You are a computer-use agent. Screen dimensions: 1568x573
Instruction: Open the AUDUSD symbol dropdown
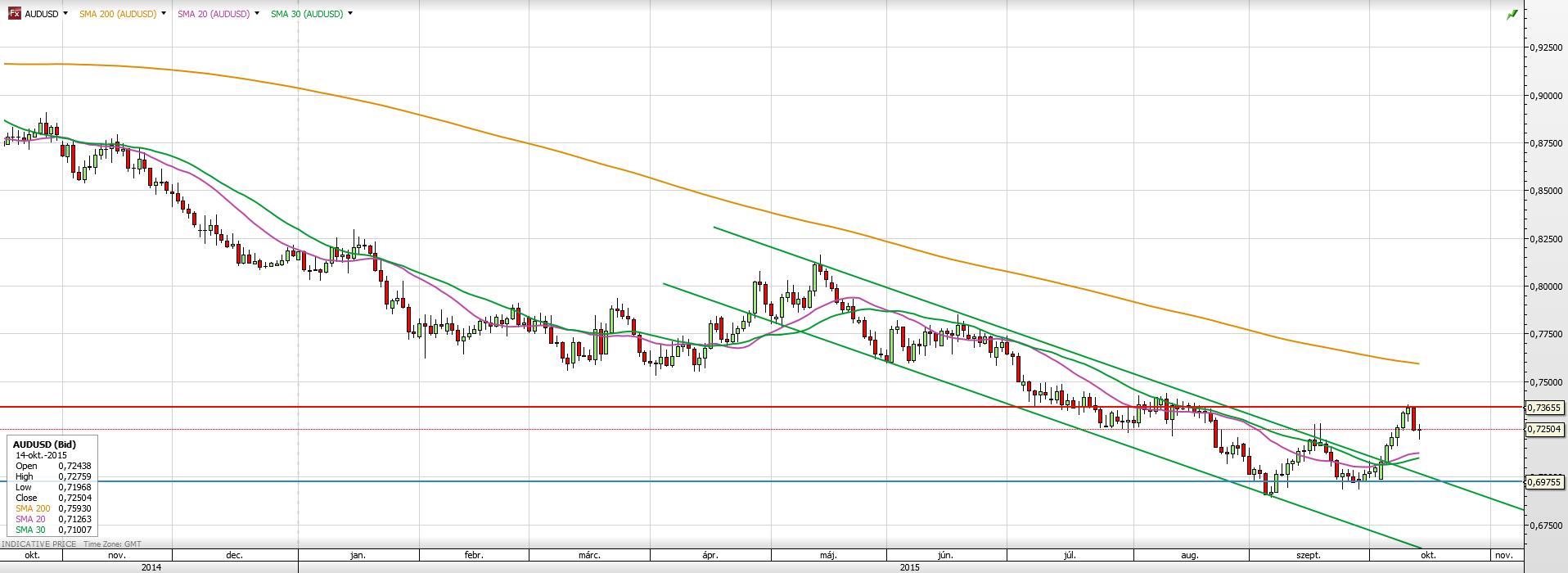point(66,14)
